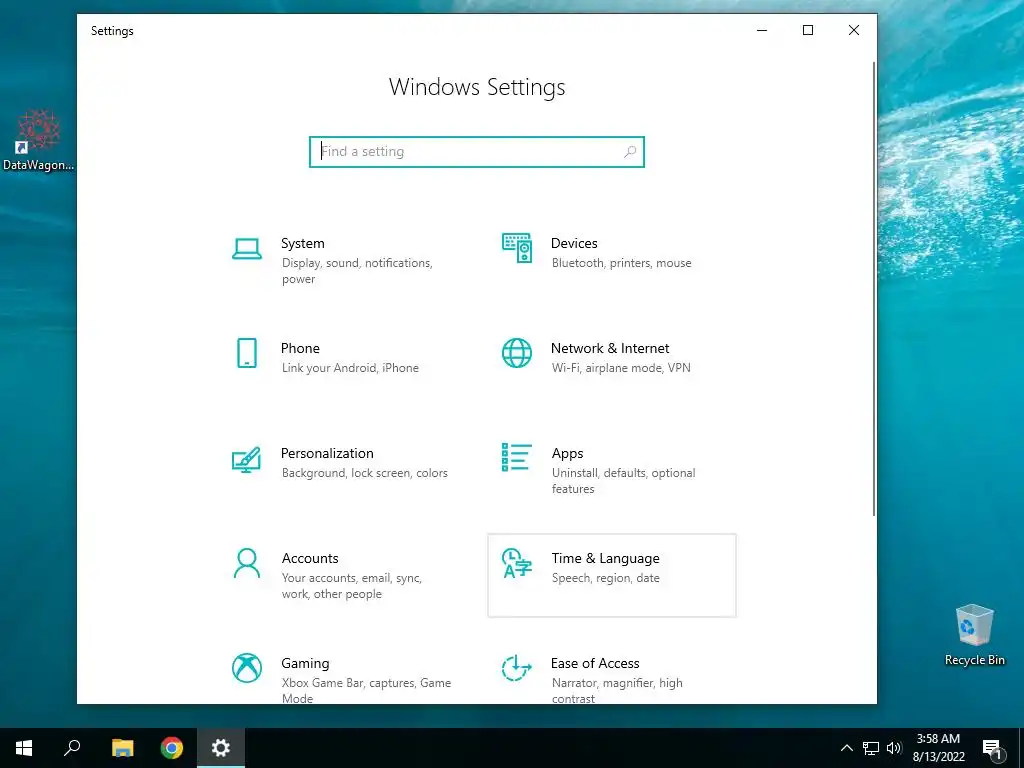Viewport: 1024px width, 768px height.
Task: Click the "Display, sound, notifications, power" description
Action: [357, 271]
